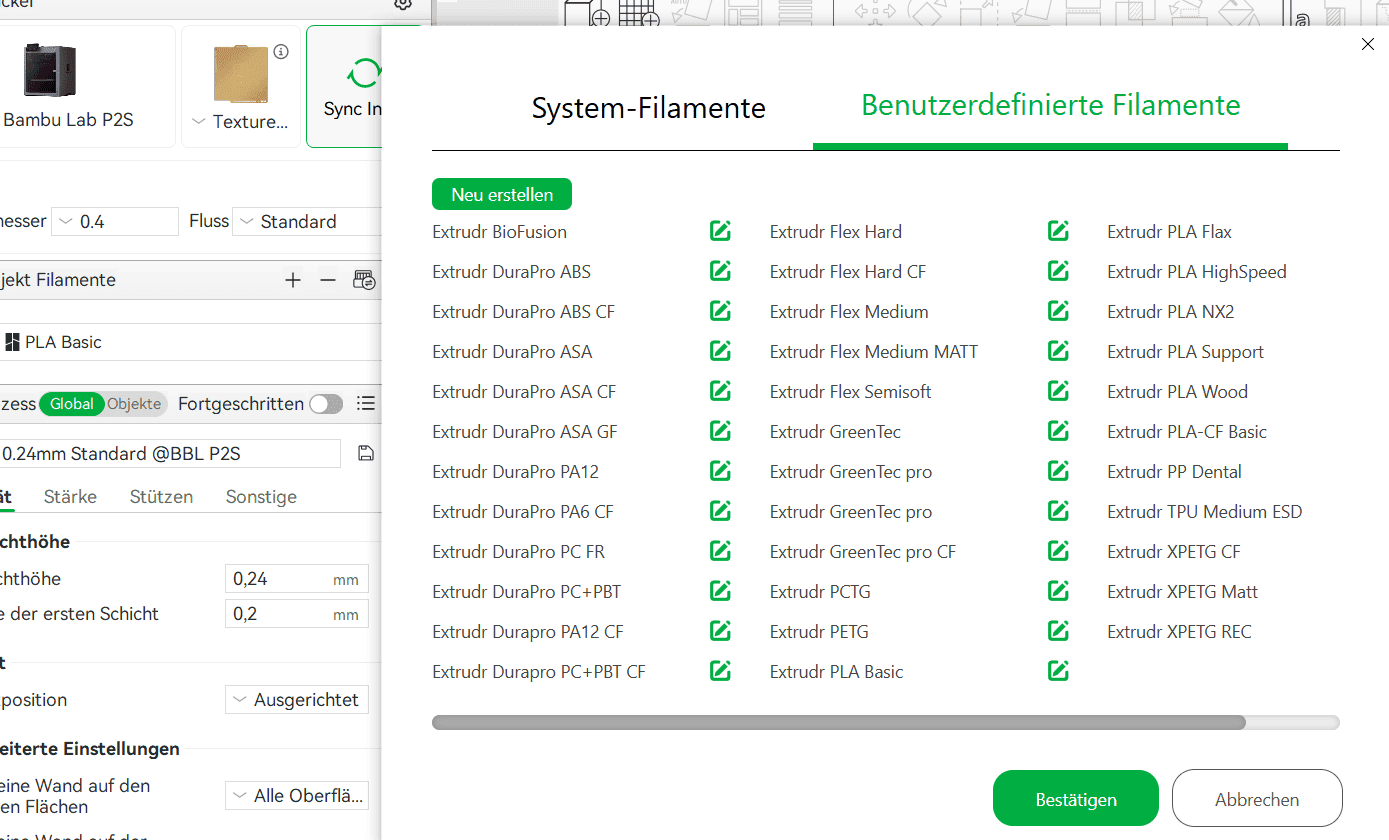Edit Extrudr Flex Hard CF filament
The height and width of the screenshot is (840, 1389).
1058,271
